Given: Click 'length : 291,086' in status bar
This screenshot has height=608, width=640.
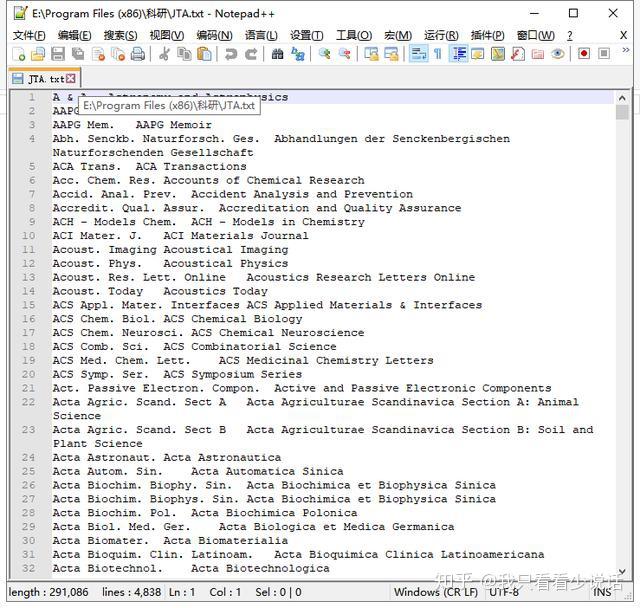Looking at the screenshot, I should [x=48, y=592].
